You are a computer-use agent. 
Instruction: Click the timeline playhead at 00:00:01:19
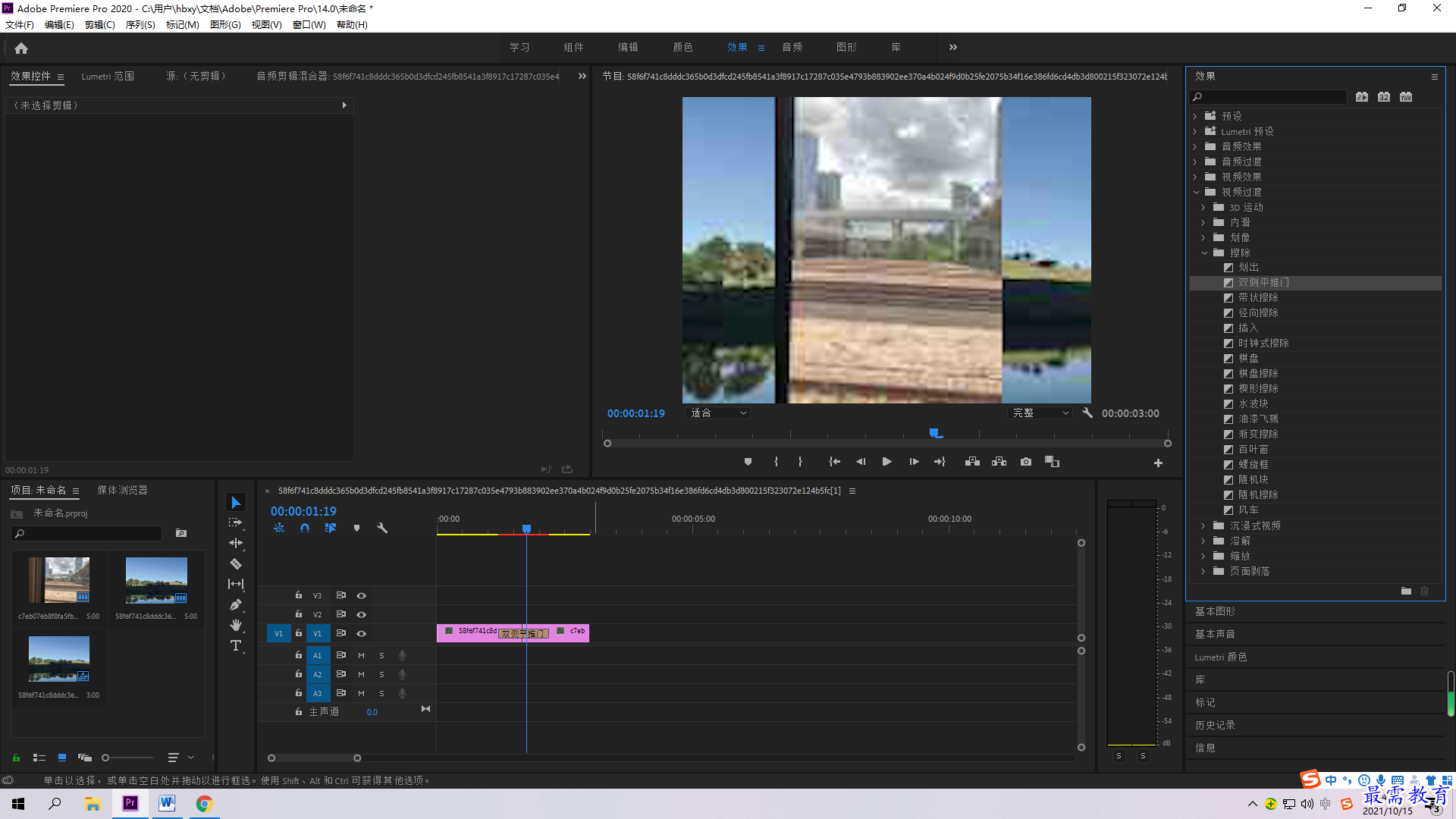[x=526, y=529]
